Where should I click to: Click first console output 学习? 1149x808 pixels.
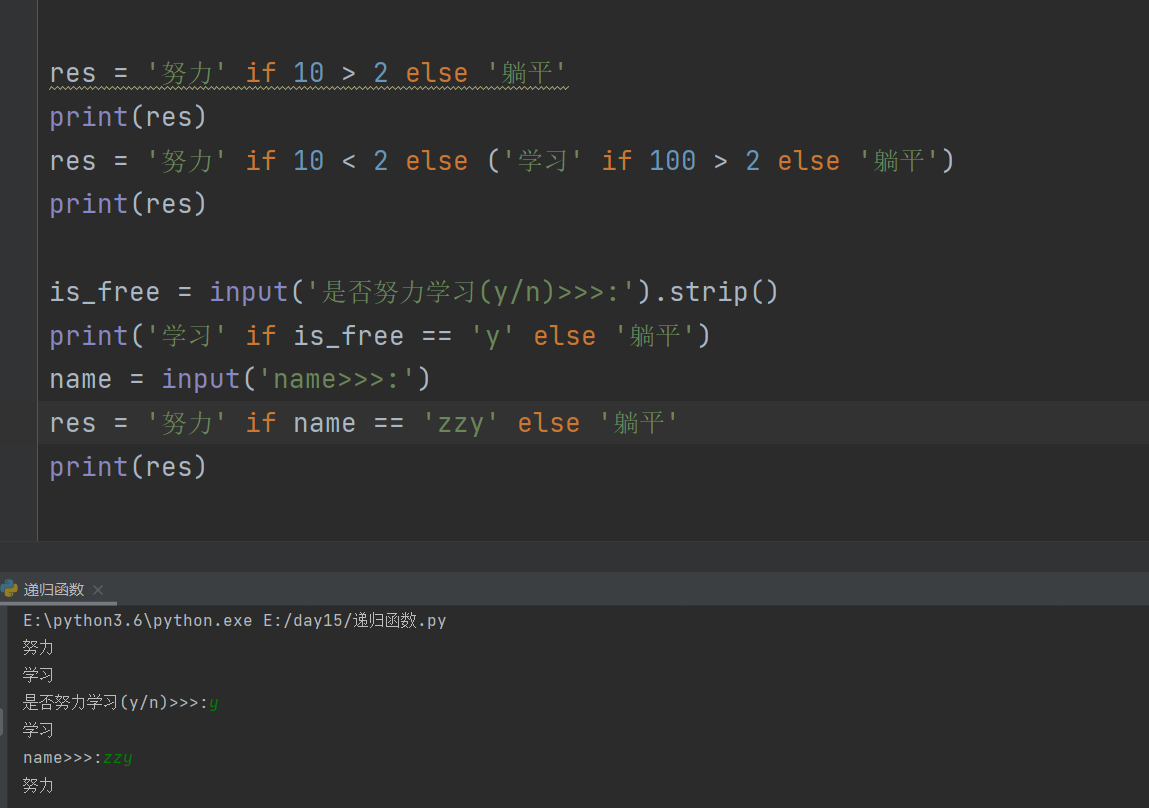coord(38,675)
